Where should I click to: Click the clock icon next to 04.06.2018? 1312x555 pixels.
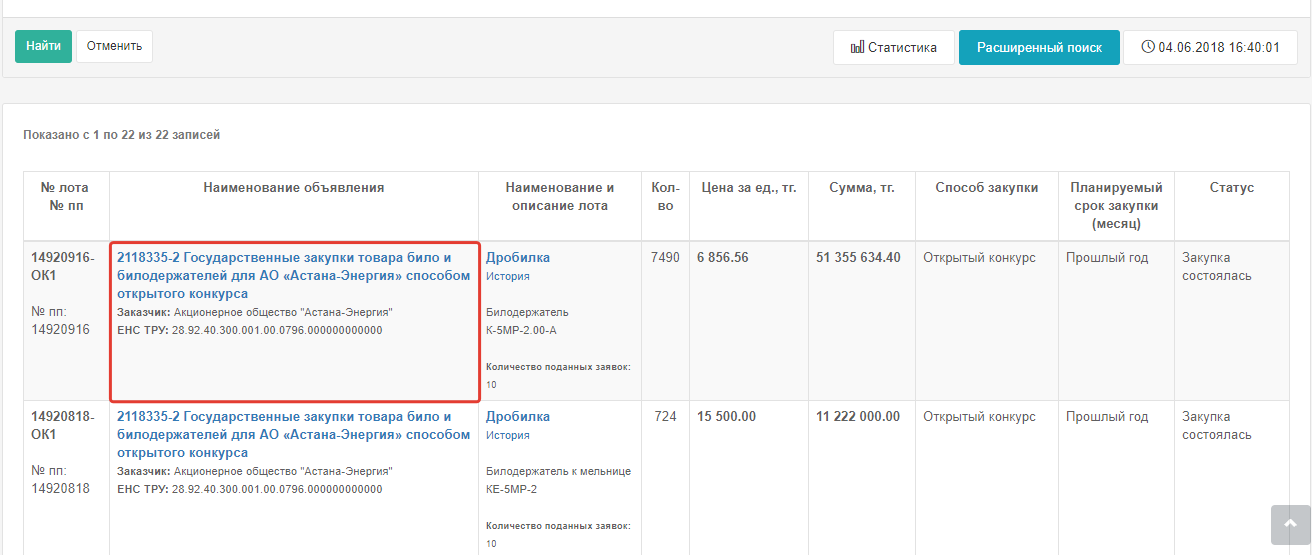(x=1148, y=47)
